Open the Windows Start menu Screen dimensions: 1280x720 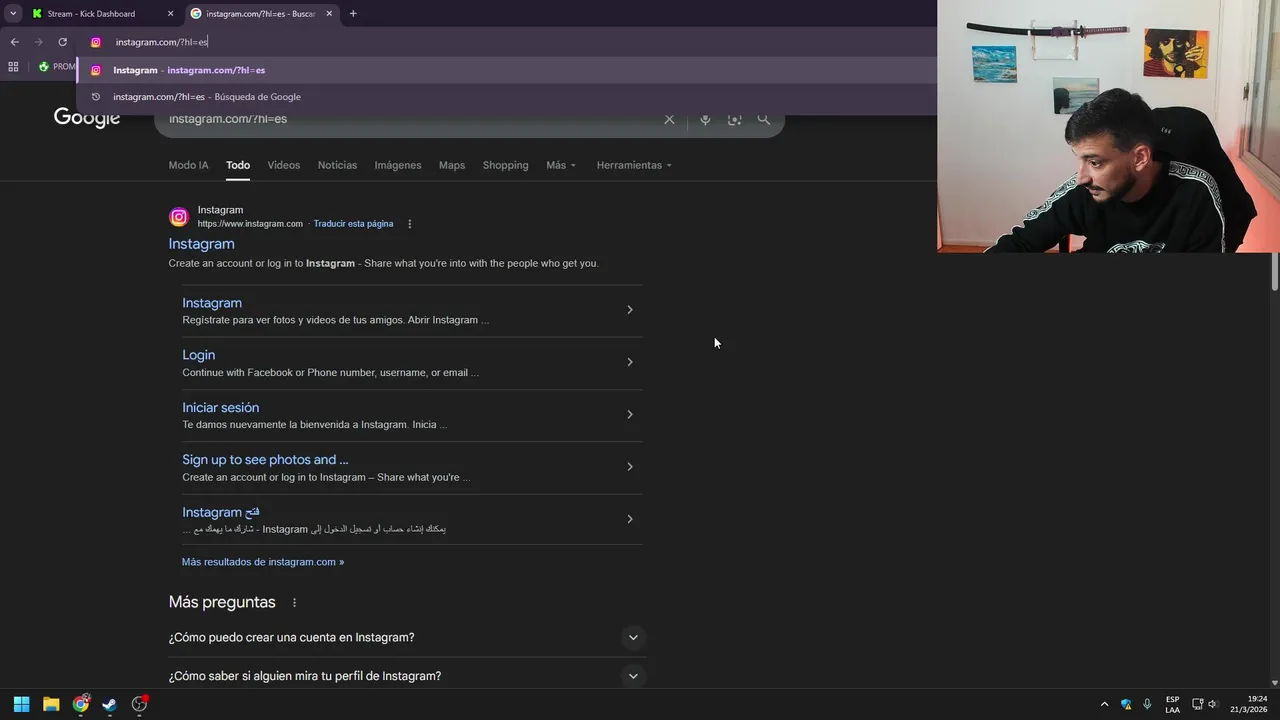pos(21,704)
